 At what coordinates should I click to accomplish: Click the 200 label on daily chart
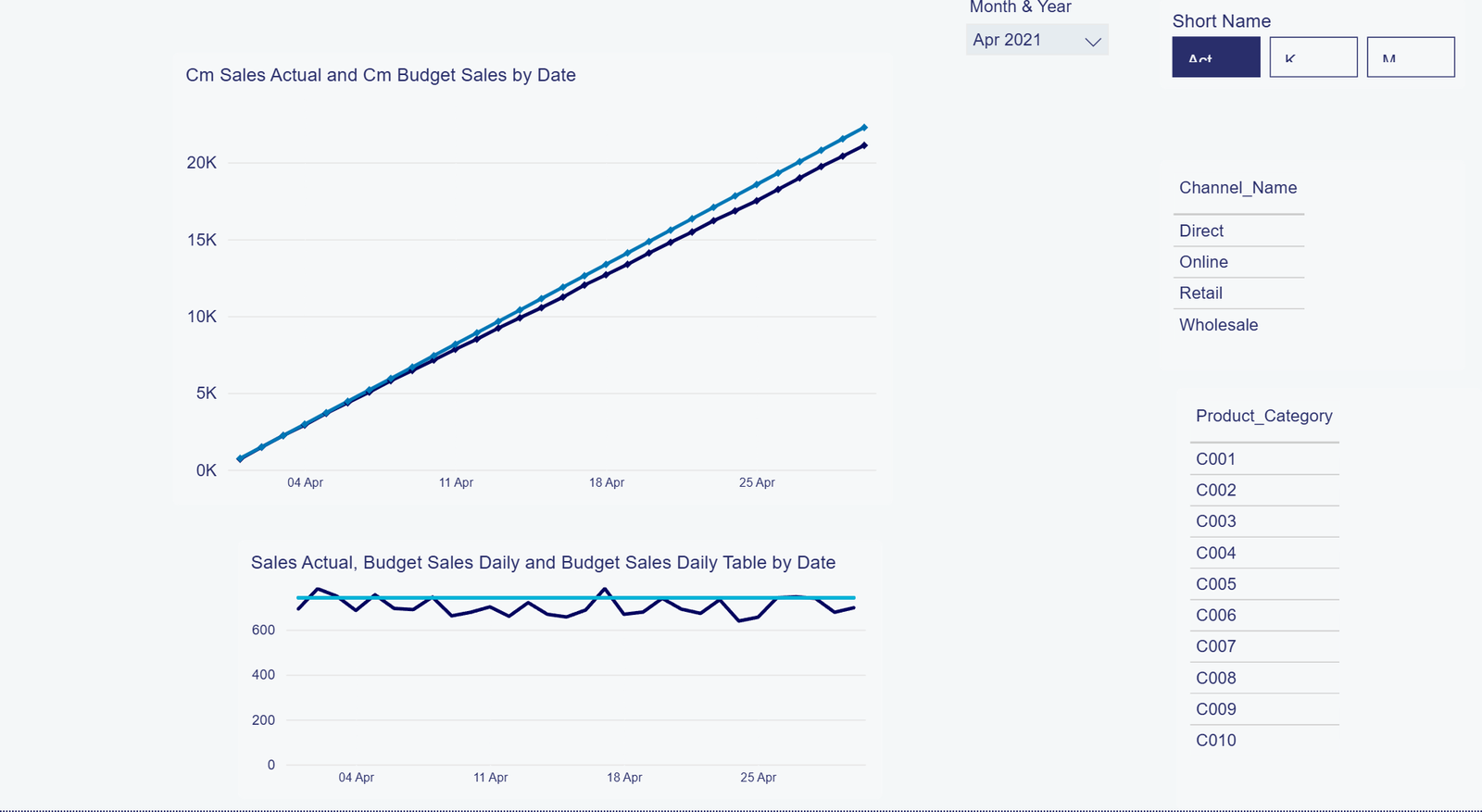263,720
